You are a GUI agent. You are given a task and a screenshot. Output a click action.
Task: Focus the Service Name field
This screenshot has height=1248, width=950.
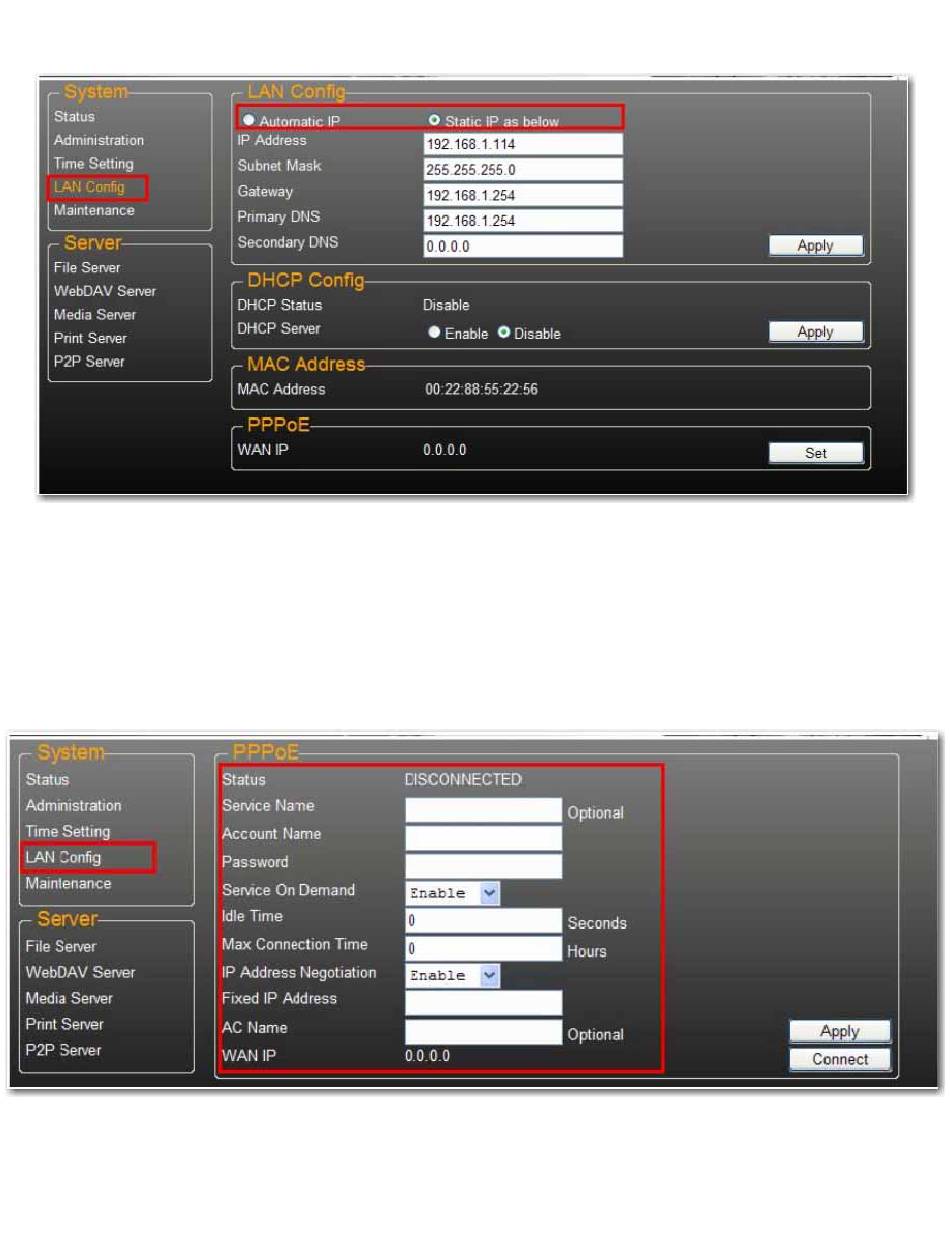(484, 810)
